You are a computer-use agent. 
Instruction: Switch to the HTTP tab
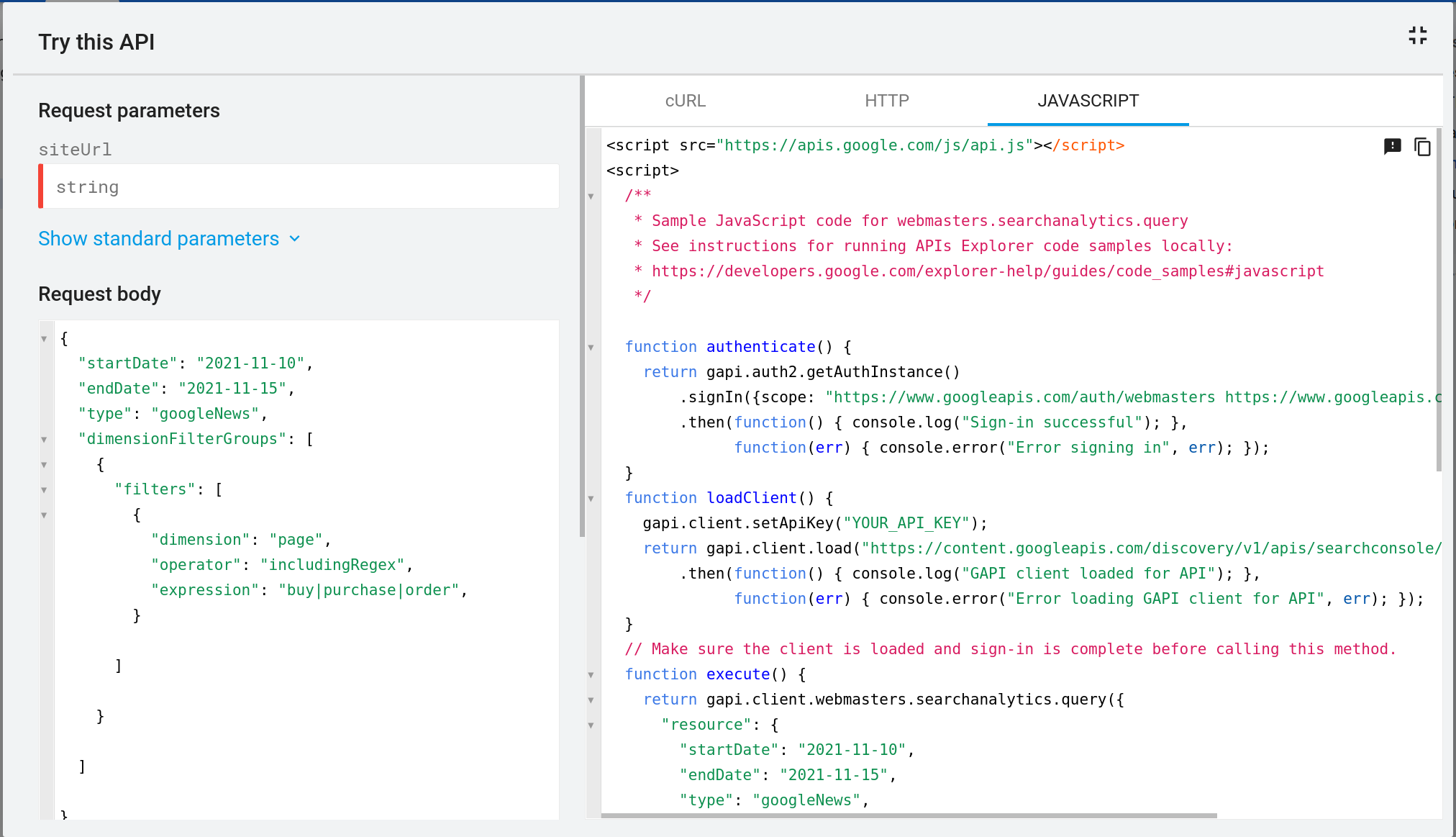[886, 100]
